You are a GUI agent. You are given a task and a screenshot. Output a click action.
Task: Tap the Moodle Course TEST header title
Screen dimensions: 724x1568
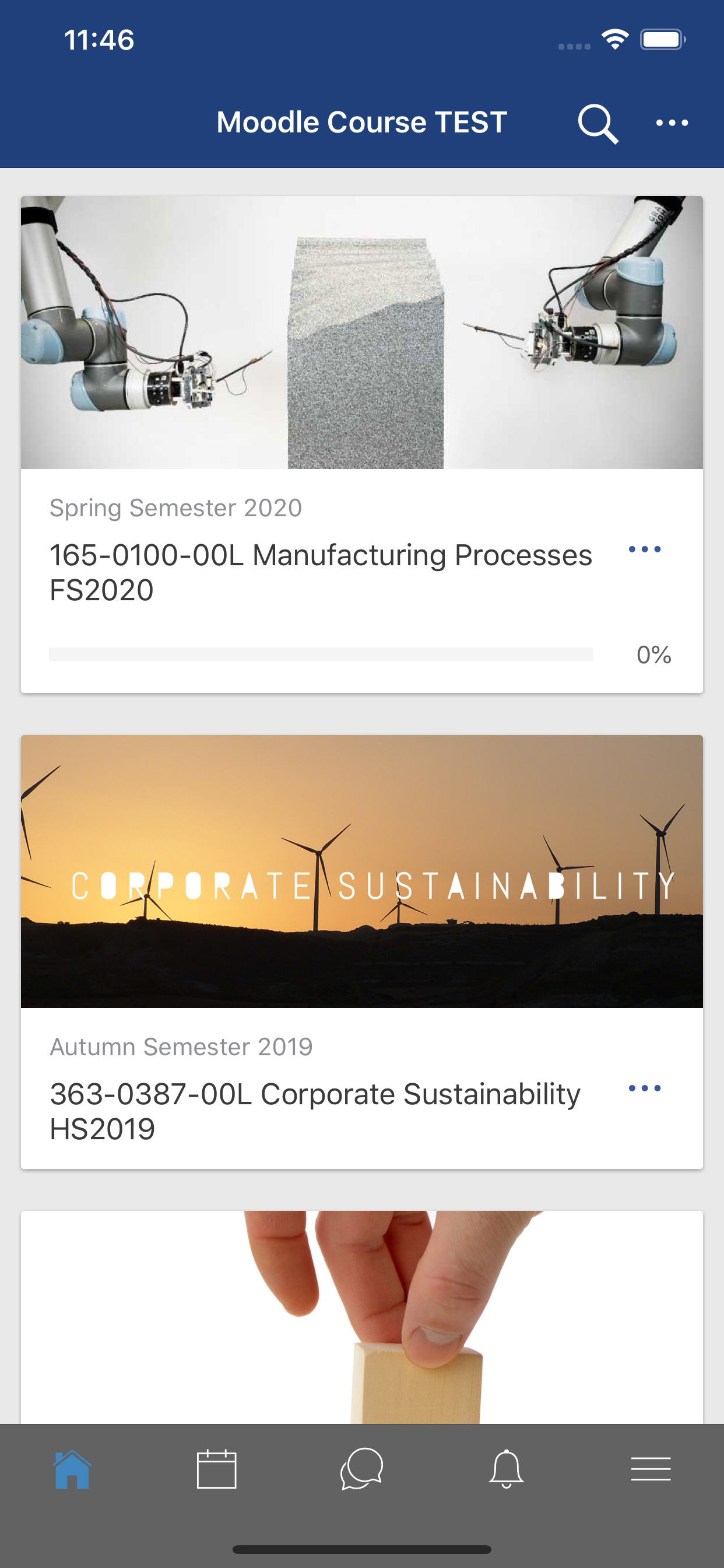click(x=361, y=123)
